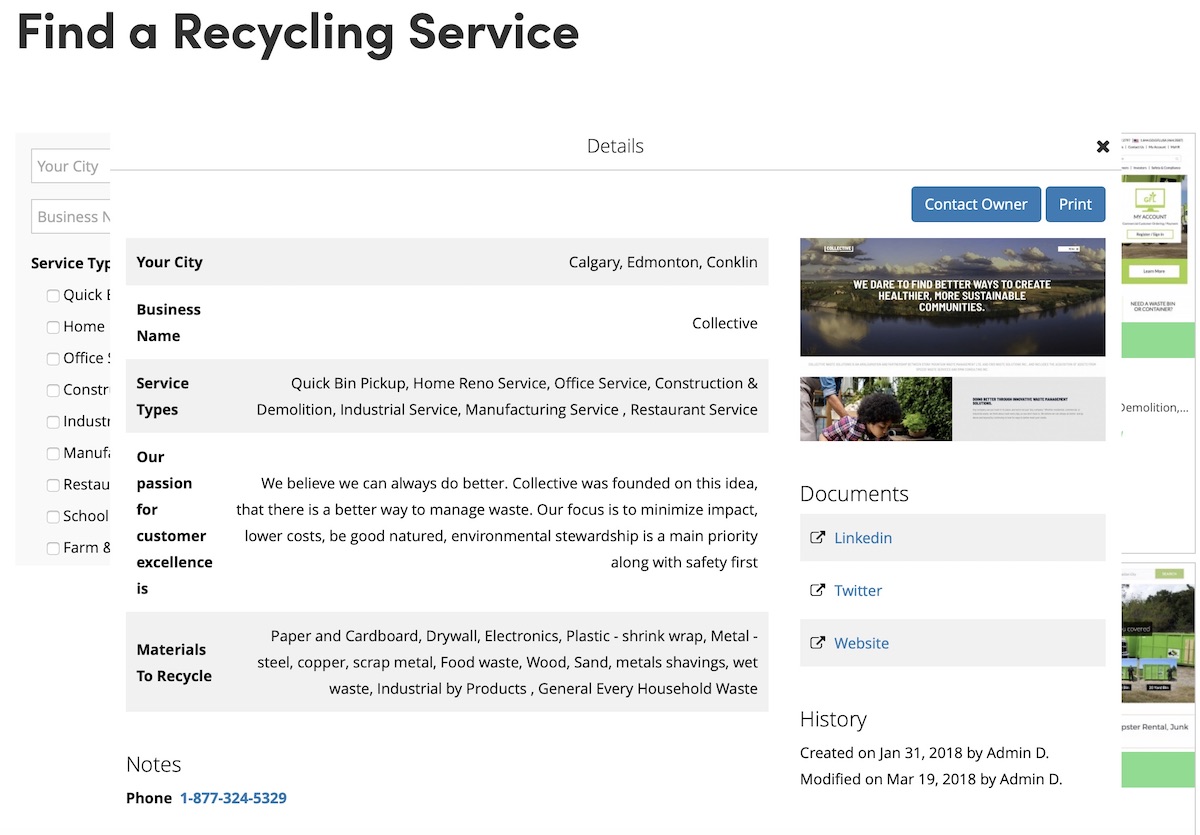Viewport: 1200px width, 835px height.
Task: Click the History section heading
Action: [x=833, y=719]
